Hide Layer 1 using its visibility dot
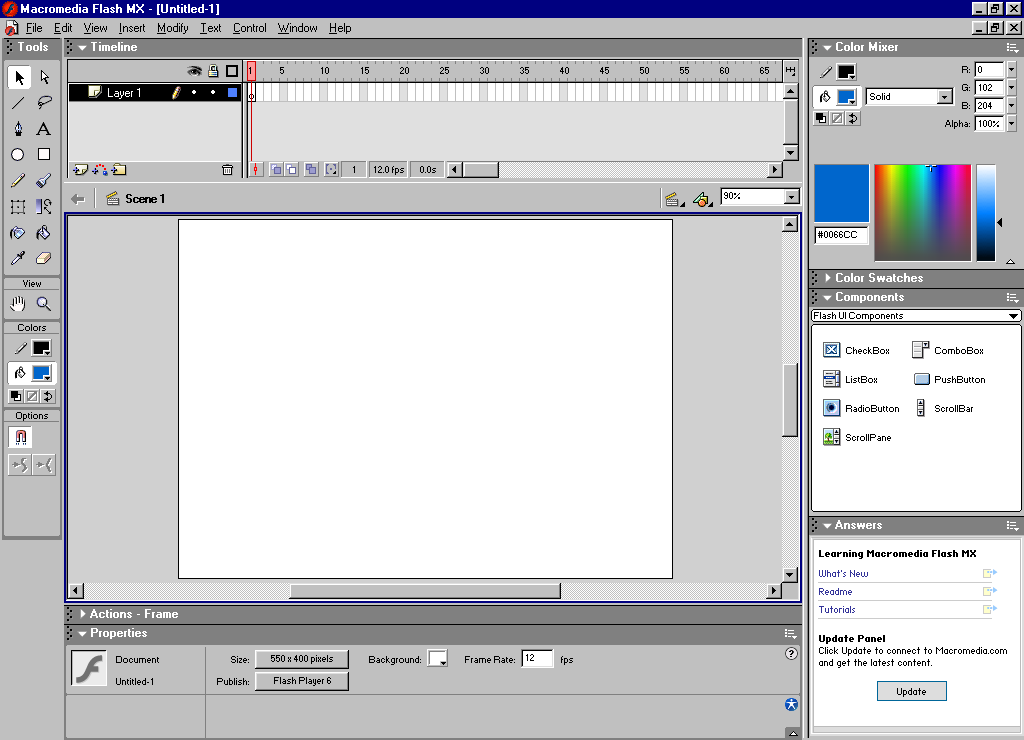Viewport: 1024px width, 740px height. [x=194, y=93]
